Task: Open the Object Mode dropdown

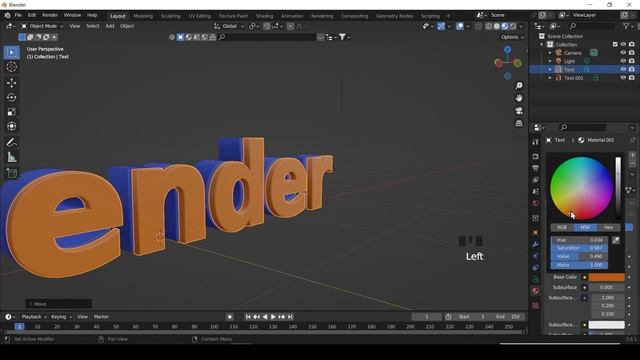Action: 42,26
